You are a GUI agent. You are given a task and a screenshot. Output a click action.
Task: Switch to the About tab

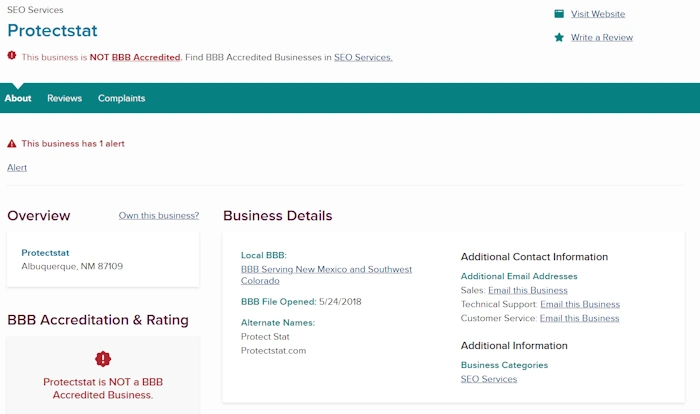pyautogui.click(x=18, y=98)
